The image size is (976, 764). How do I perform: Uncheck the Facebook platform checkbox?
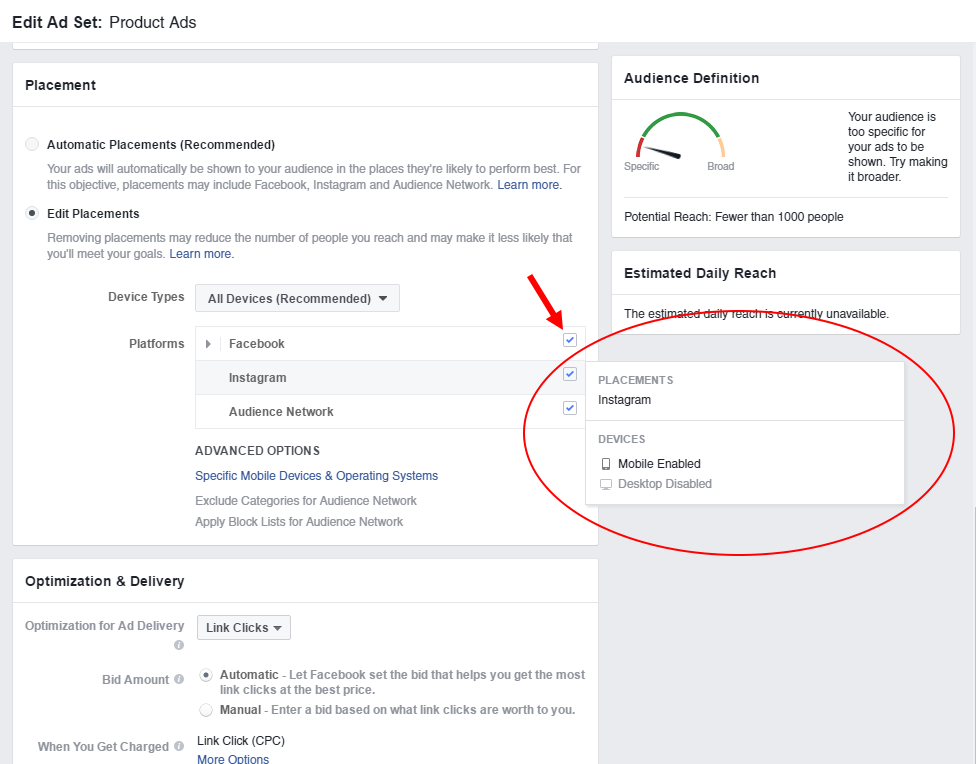tap(570, 340)
